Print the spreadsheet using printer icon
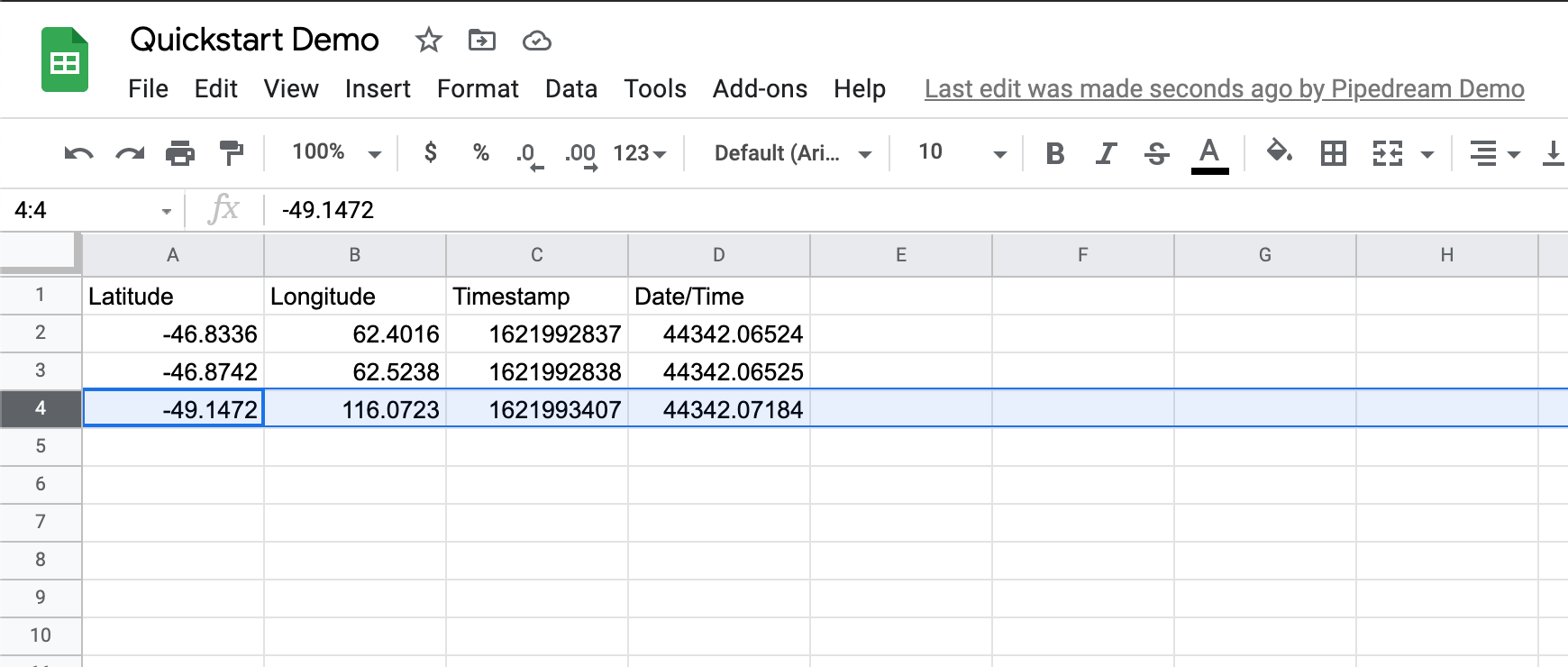Image resolution: width=1568 pixels, height=667 pixels. coord(180,153)
